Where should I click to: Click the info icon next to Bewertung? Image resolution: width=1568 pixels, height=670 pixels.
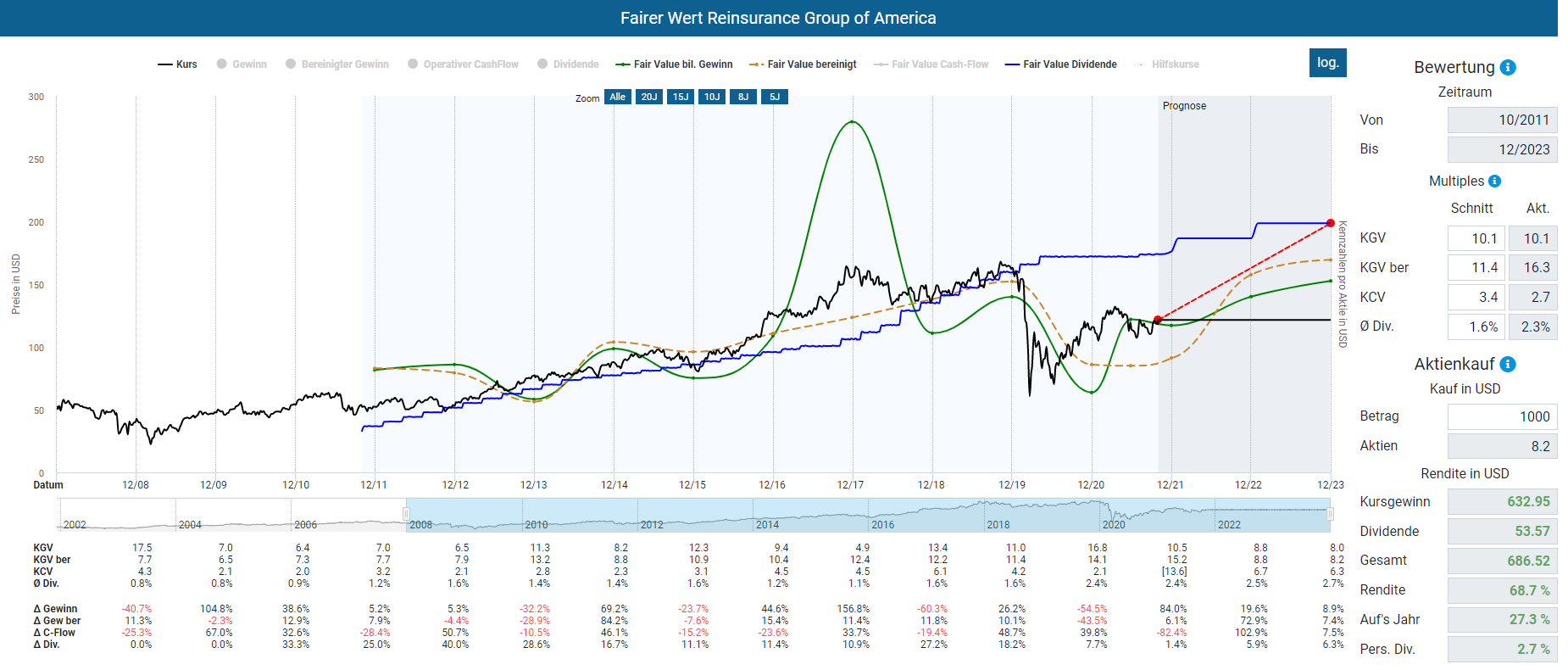(x=1508, y=68)
